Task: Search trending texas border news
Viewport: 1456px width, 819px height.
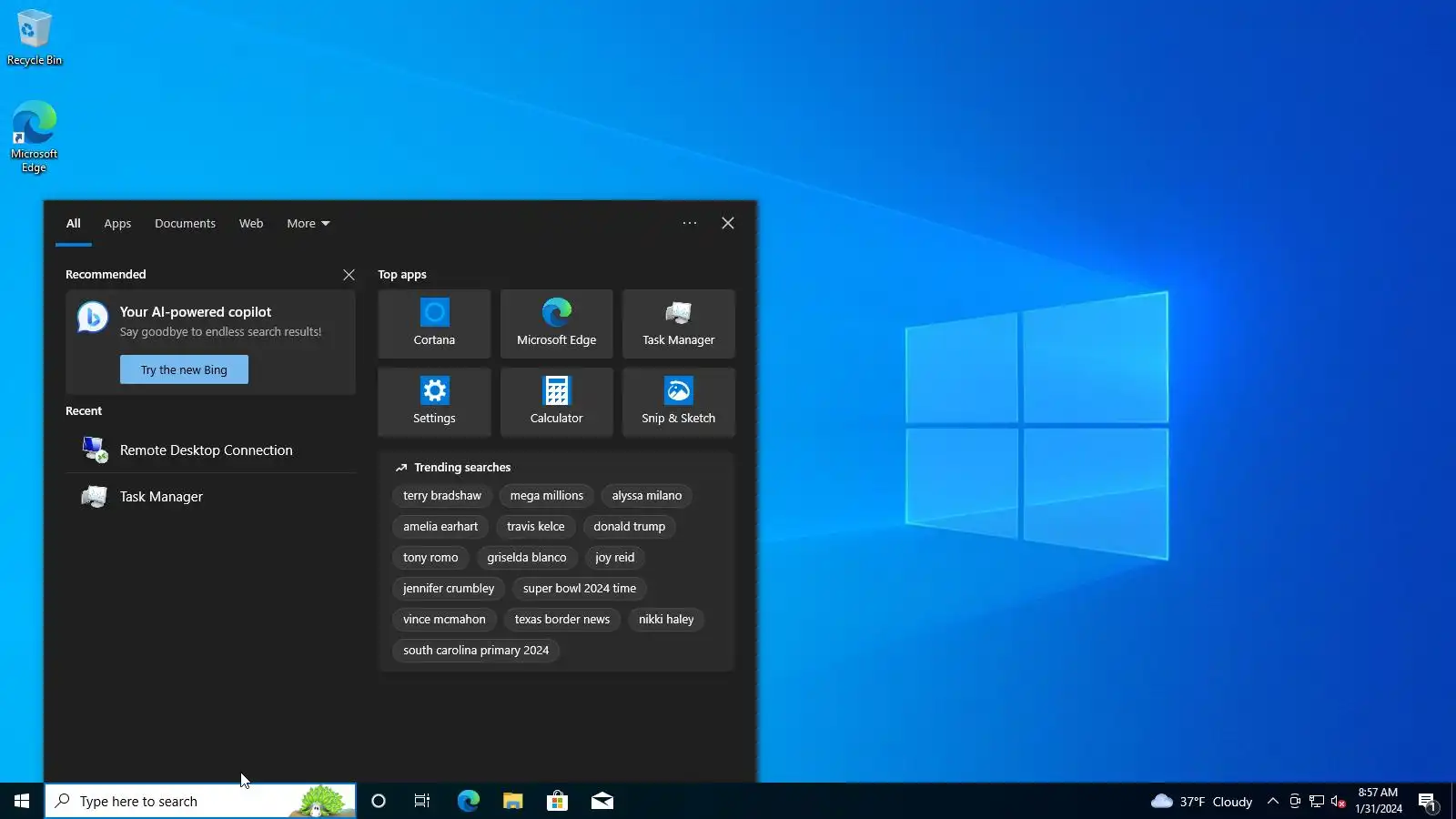Action: pyautogui.click(x=562, y=620)
